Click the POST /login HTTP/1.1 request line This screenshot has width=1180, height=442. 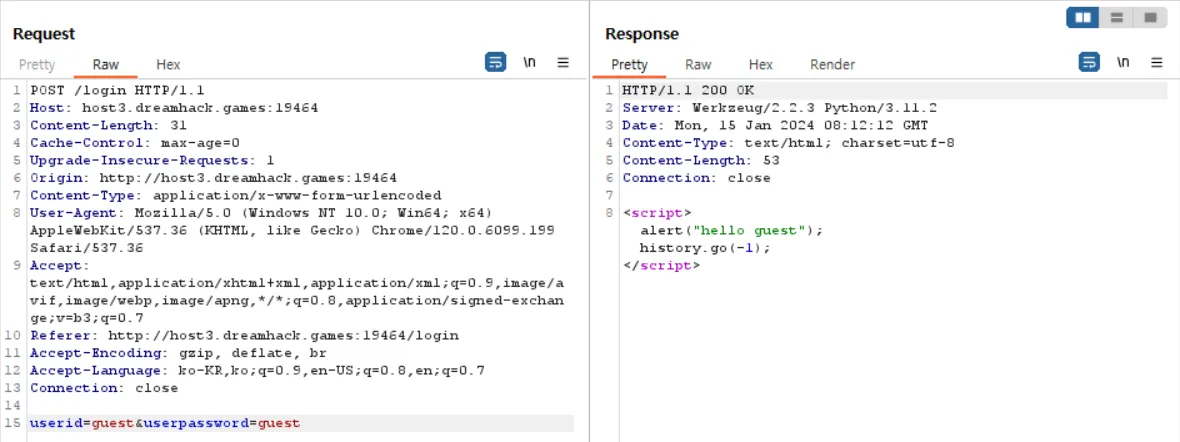coord(117,90)
